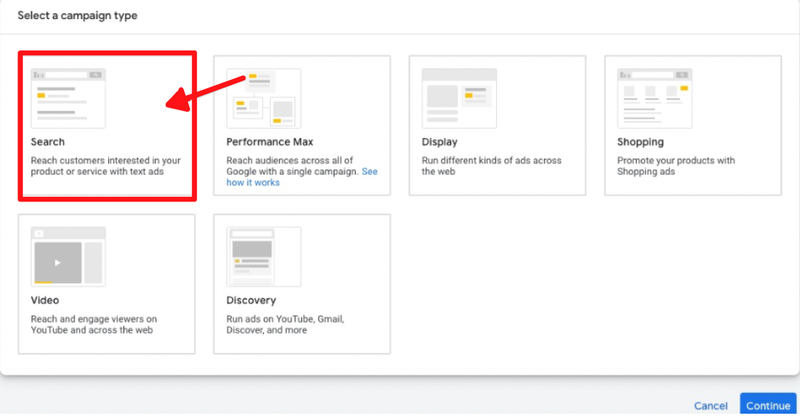The height and width of the screenshot is (416, 800).
Task: Select the Display campaign illustration icon
Action: point(459,97)
